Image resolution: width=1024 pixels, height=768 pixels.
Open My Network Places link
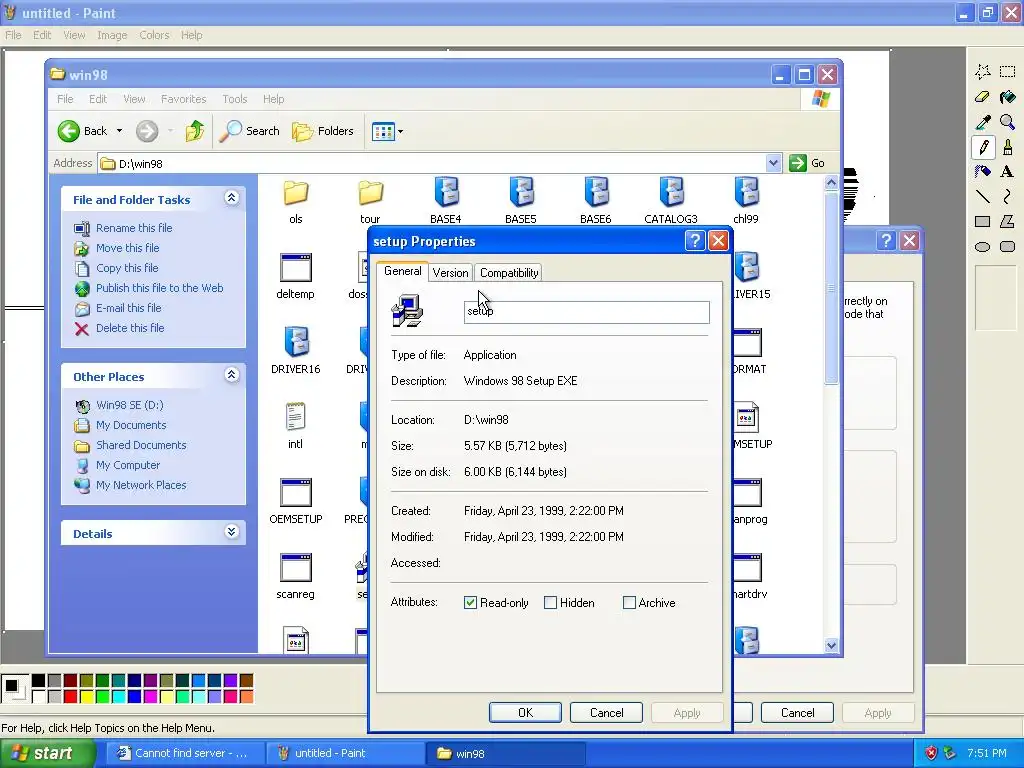[141, 485]
